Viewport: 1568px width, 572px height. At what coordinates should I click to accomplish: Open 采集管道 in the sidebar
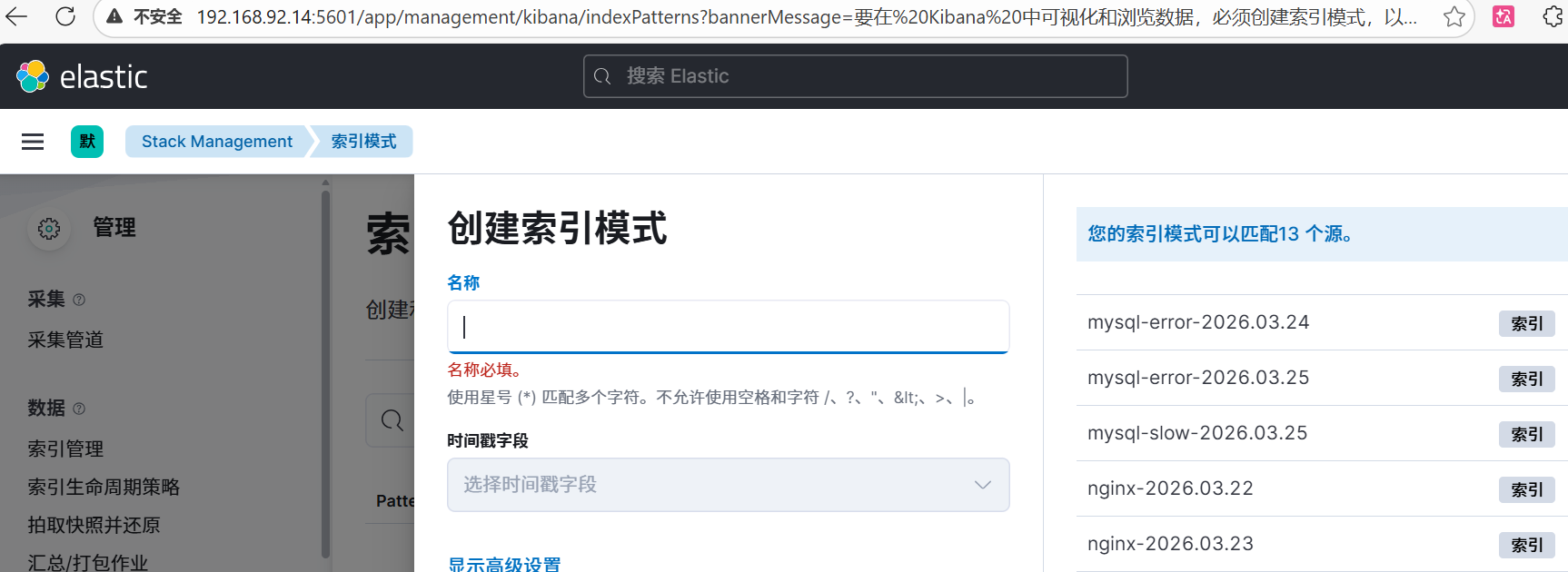65,340
